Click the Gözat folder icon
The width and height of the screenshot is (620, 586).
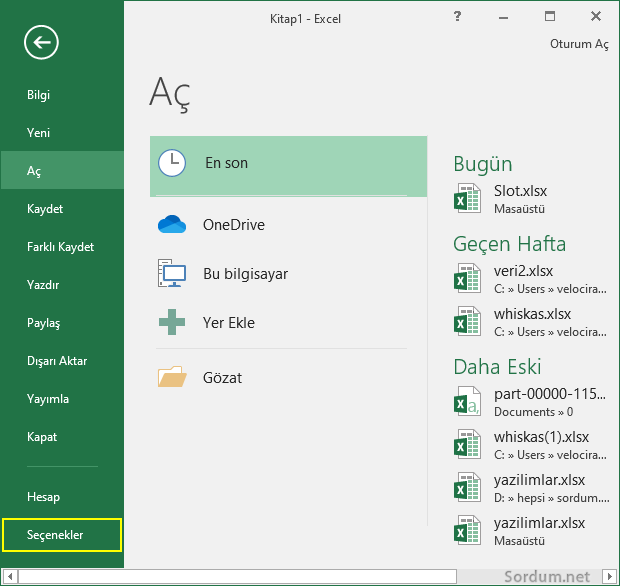(172, 376)
